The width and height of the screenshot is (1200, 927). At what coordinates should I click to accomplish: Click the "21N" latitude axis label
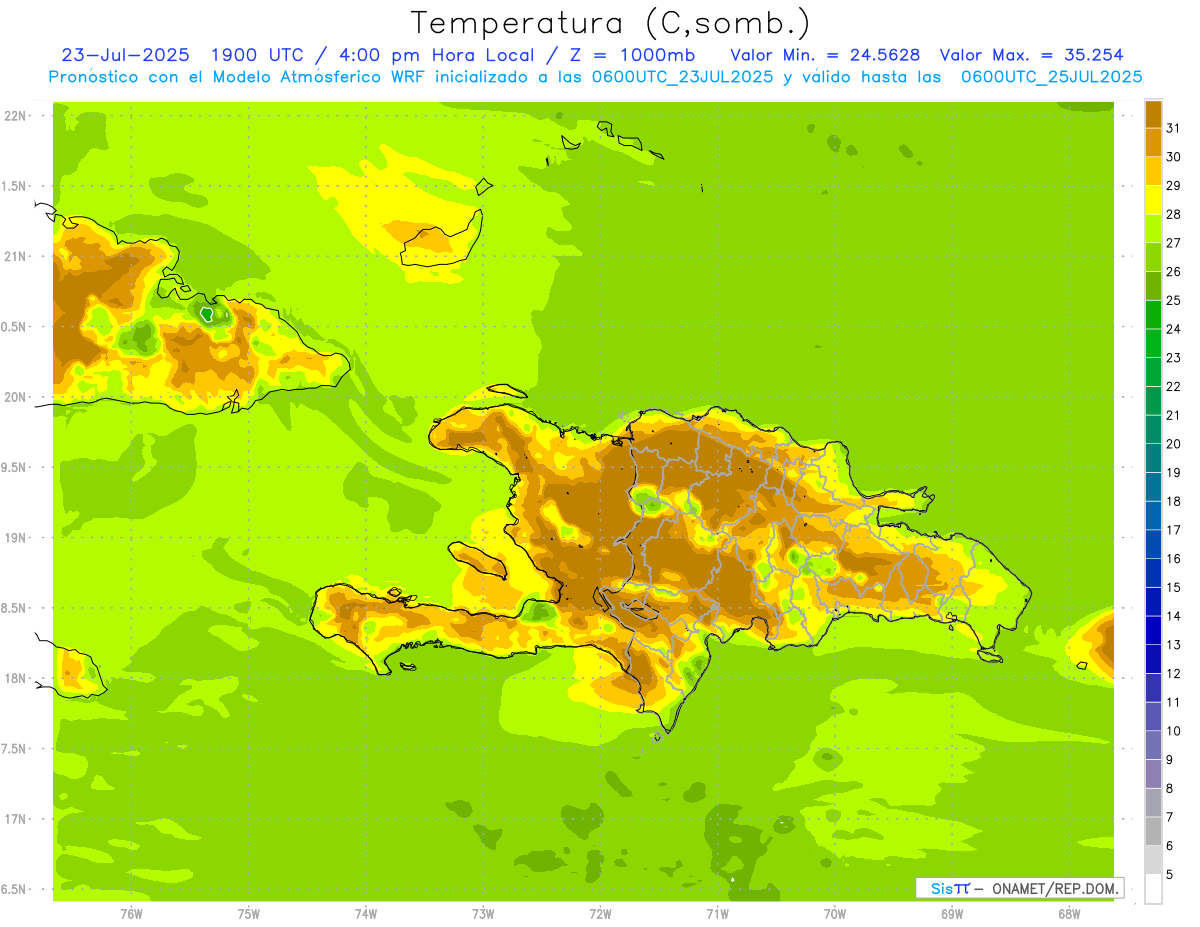click(14, 257)
